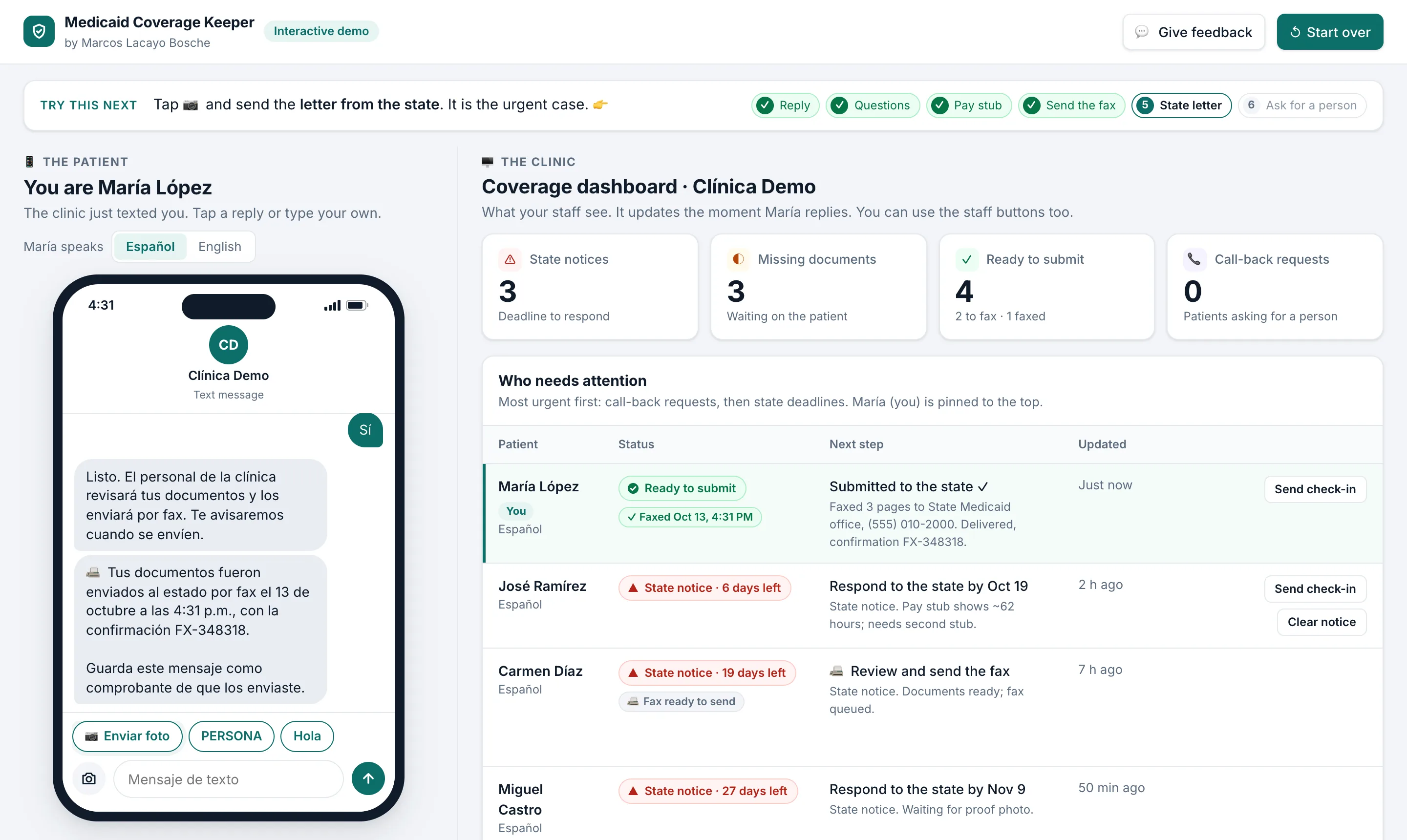Clear notice for José Ramírez
Screen dimensions: 1407x840
(x=1322, y=622)
